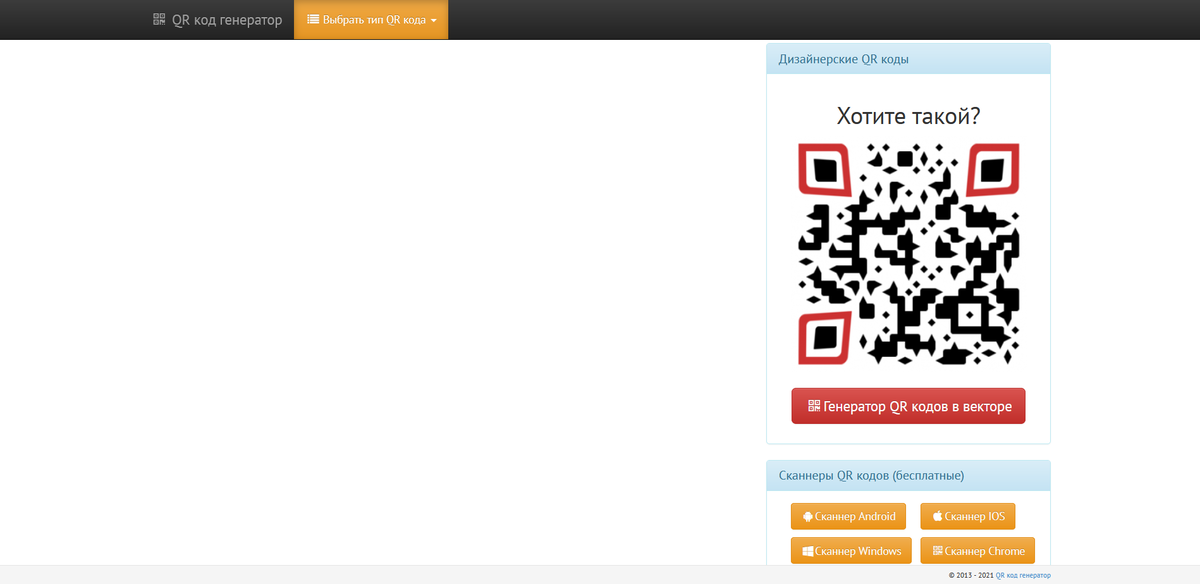Click the QR icon in the Сканнер Chrome button
The height and width of the screenshot is (584, 1200).
pyautogui.click(x=938, y=551)
